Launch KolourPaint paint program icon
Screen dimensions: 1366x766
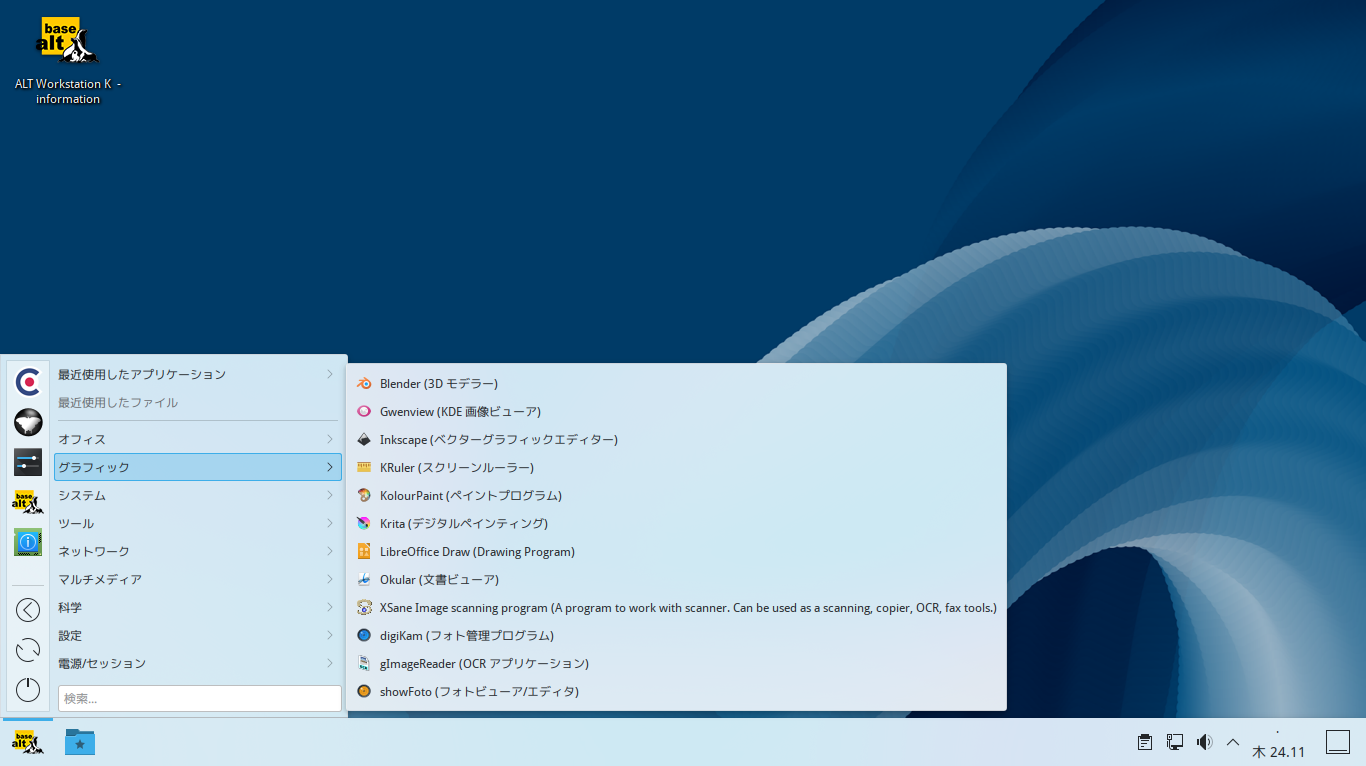[364, 495]
